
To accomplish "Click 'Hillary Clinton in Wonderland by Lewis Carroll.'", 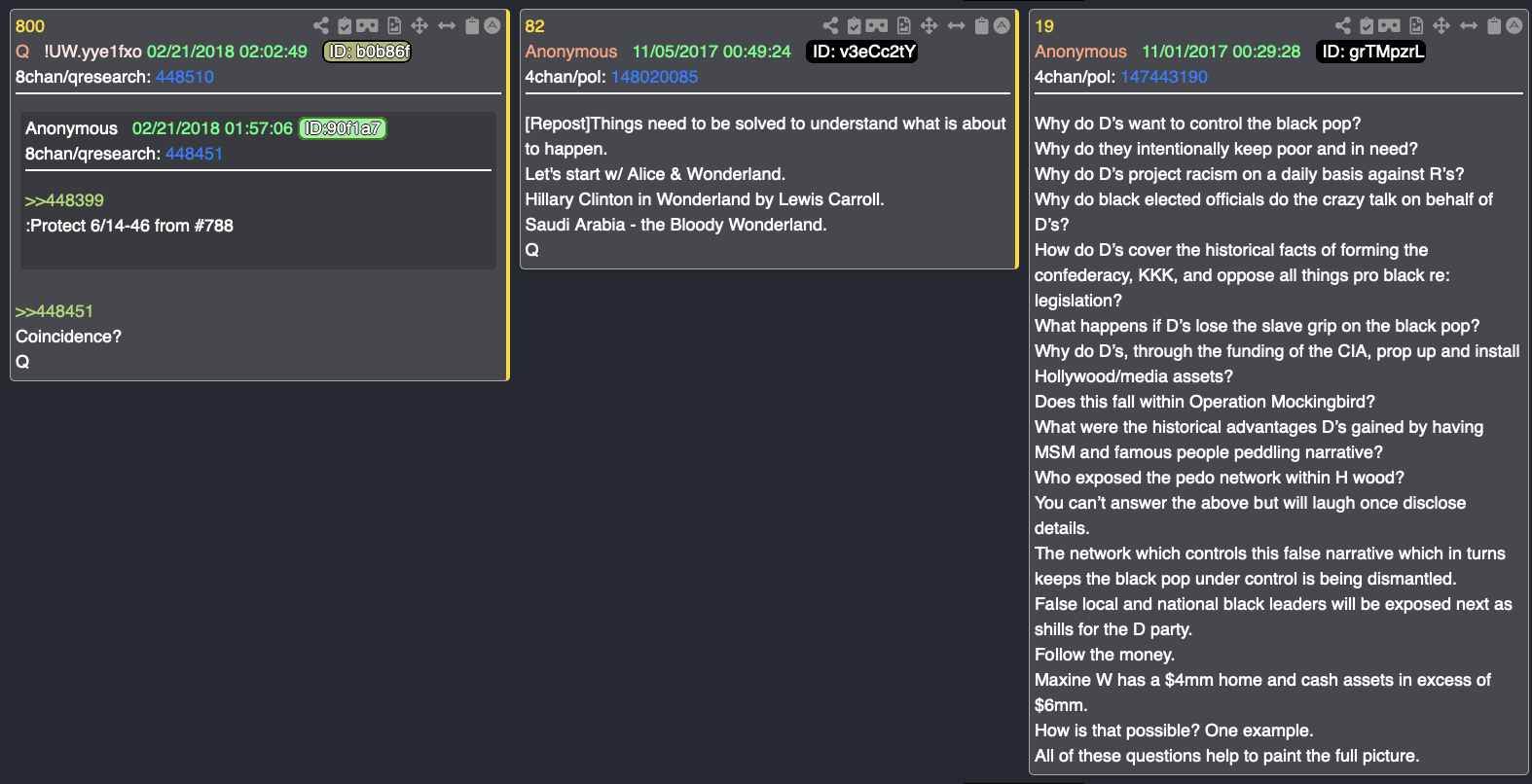I will point(705,199).
